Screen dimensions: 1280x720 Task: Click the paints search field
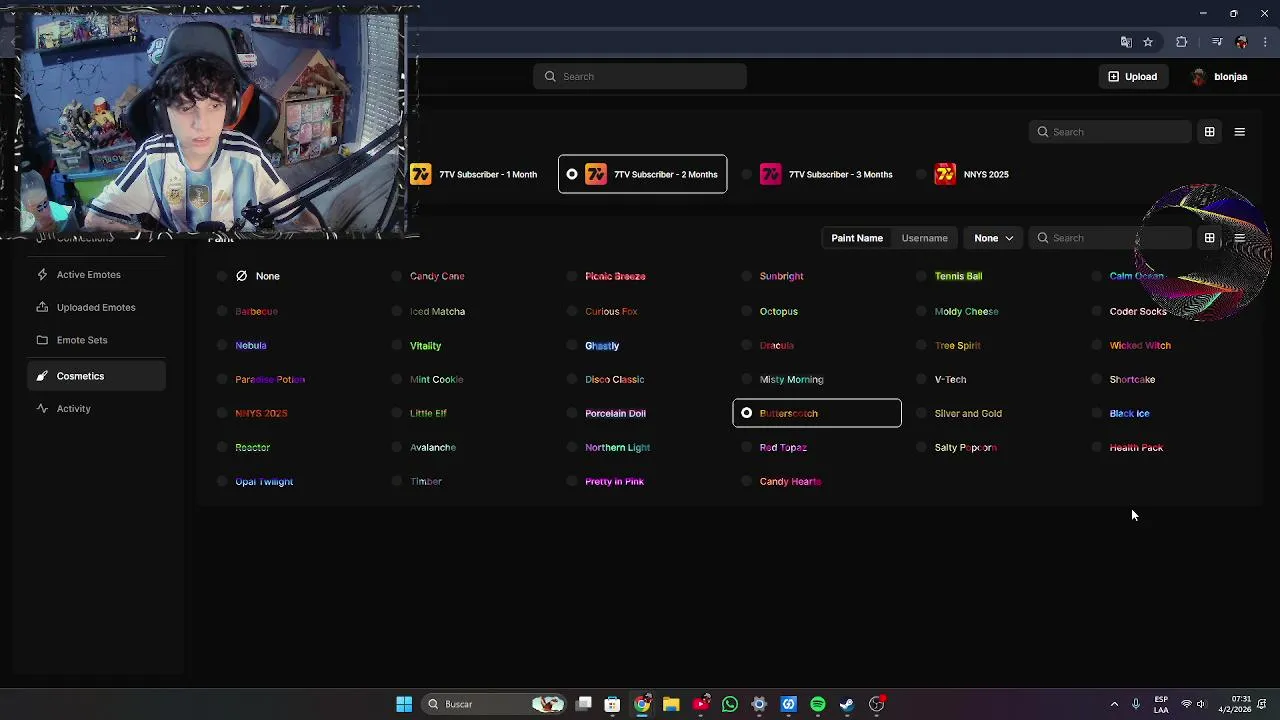tap(1110, 238)
